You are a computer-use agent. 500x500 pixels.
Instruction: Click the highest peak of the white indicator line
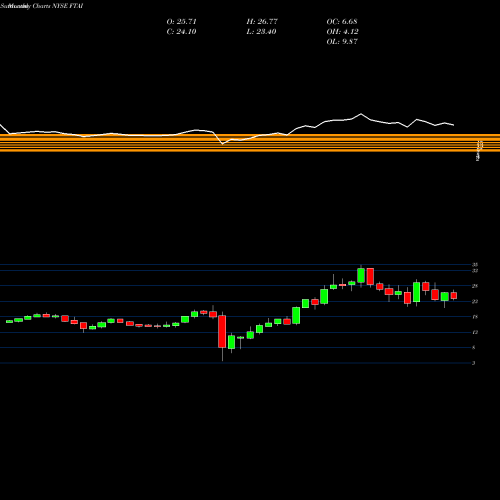(x=361, y=114)
